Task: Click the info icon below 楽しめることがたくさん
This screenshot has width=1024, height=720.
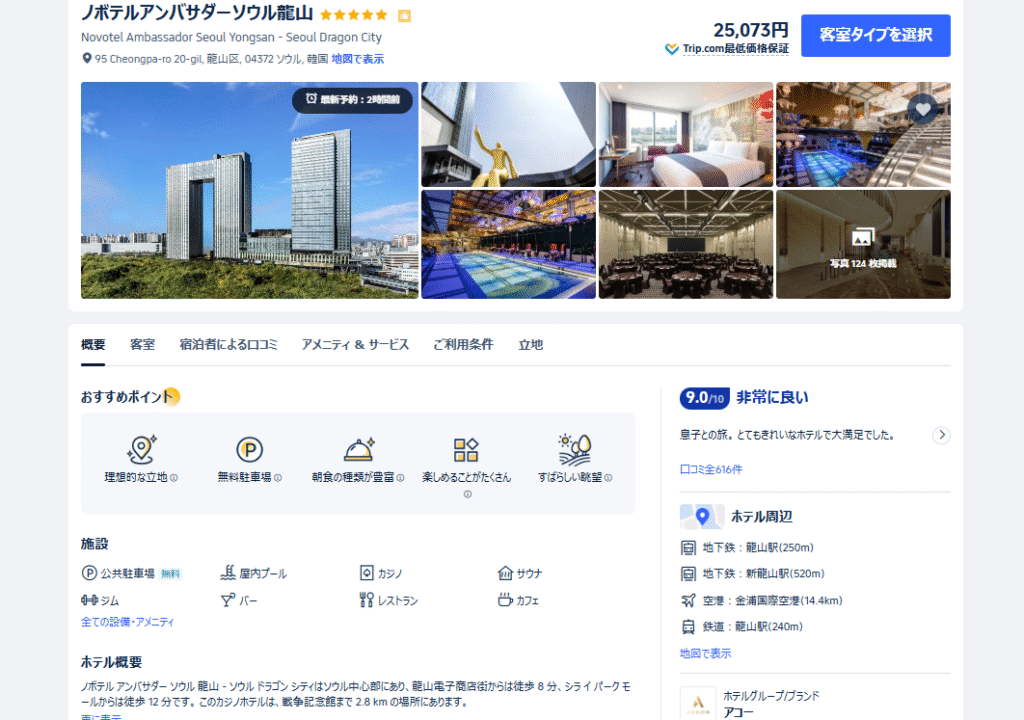Action: tap(468, 495)
